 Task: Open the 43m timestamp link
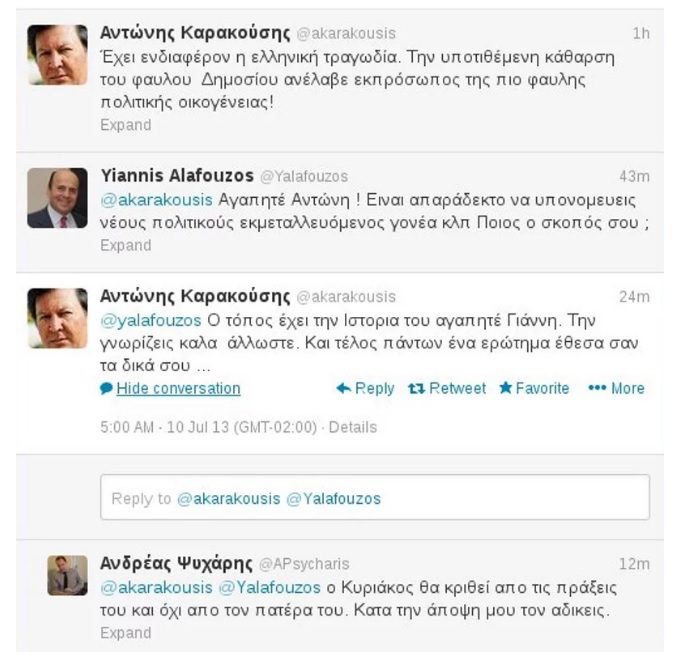pos(634,176)
